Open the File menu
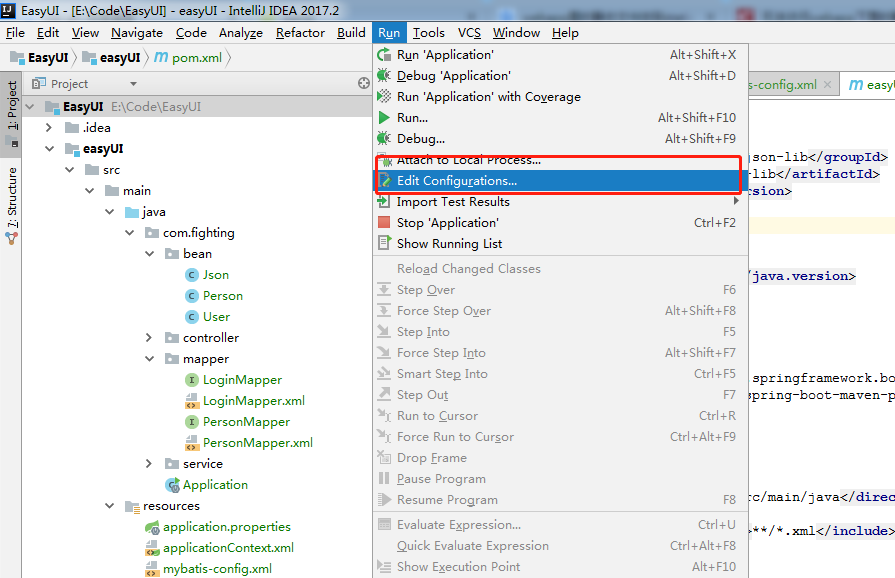895x578 pixels. 15,33
